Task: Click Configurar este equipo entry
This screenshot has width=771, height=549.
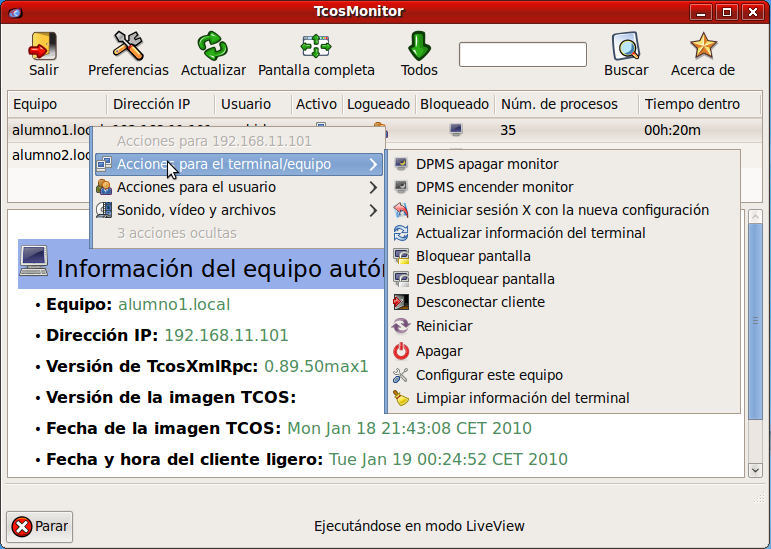Action: 489,375
